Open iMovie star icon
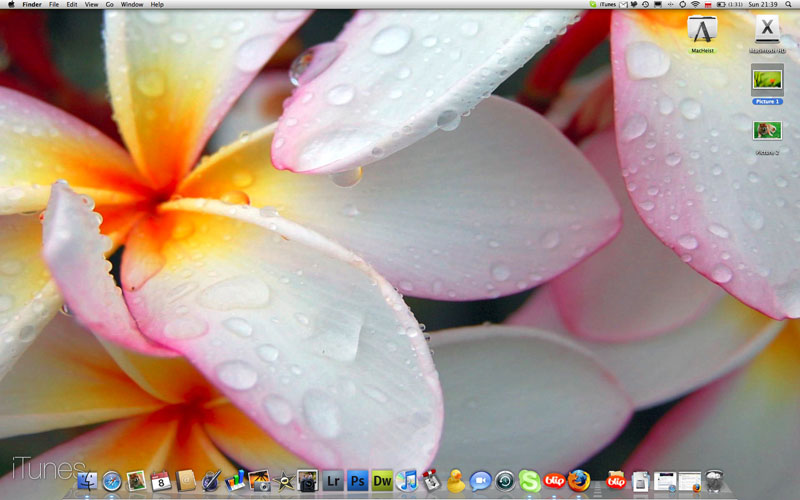Screen dimensions: 800x500 284,481
